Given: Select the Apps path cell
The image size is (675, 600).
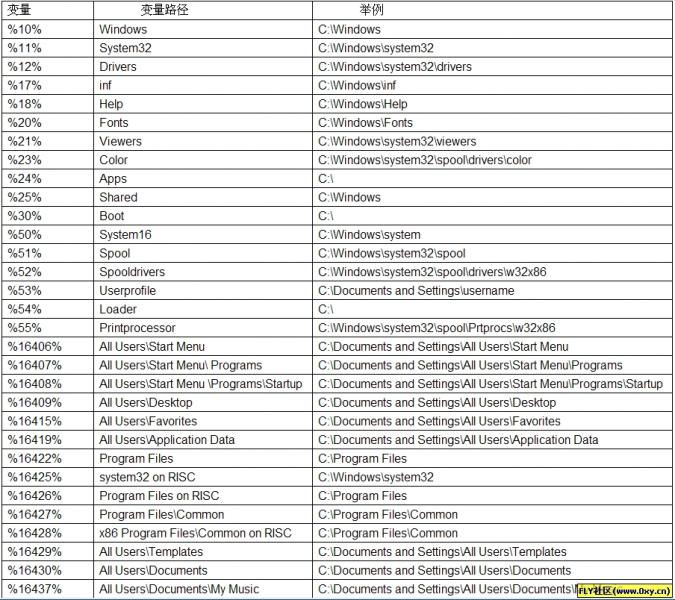Looking at the screenshot, I should point(203,179).
